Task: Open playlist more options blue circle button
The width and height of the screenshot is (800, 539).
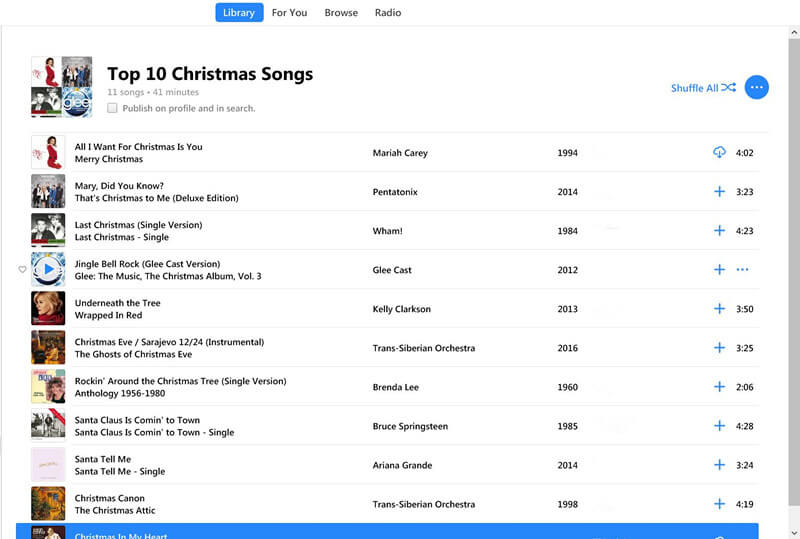Action: [757, 87]
